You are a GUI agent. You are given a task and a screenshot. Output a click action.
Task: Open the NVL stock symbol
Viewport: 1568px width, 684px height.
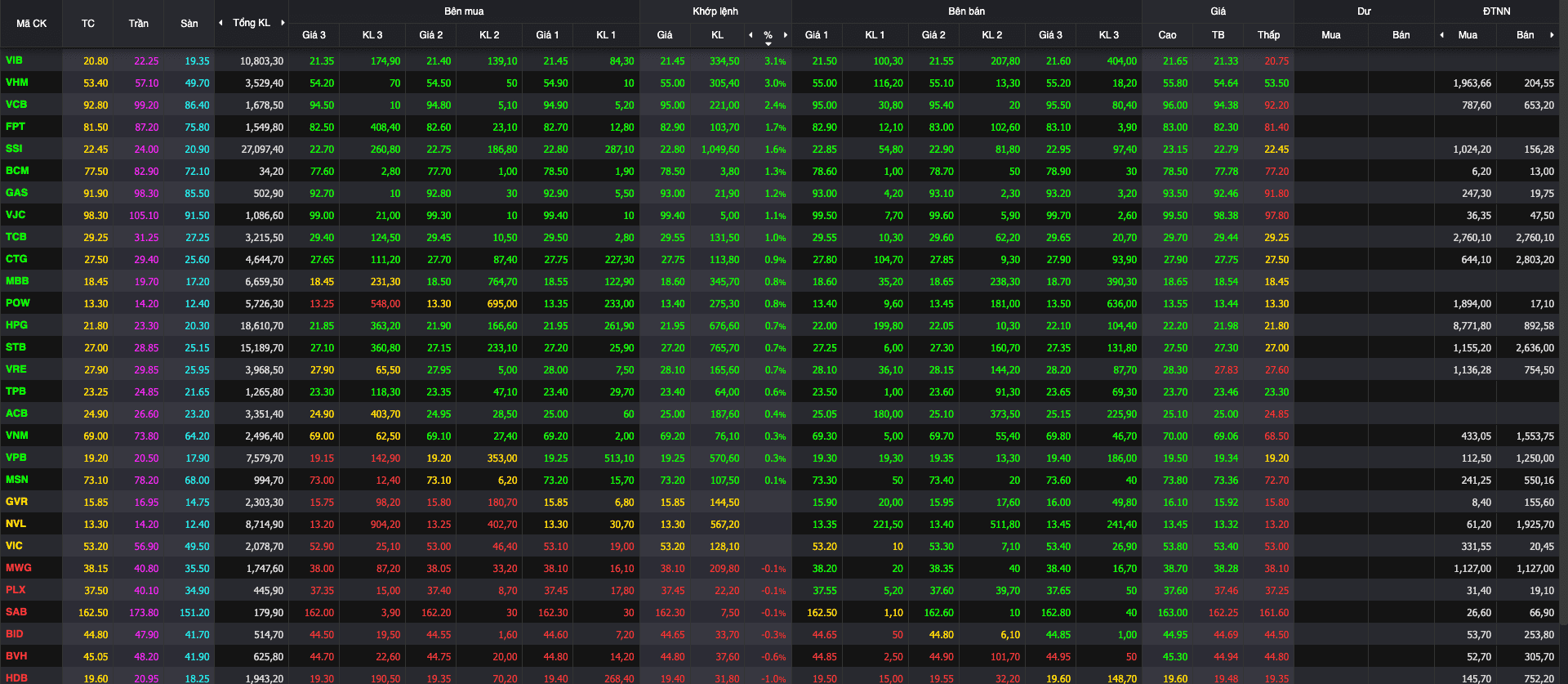pyautogui.click(x=16, y=524)
